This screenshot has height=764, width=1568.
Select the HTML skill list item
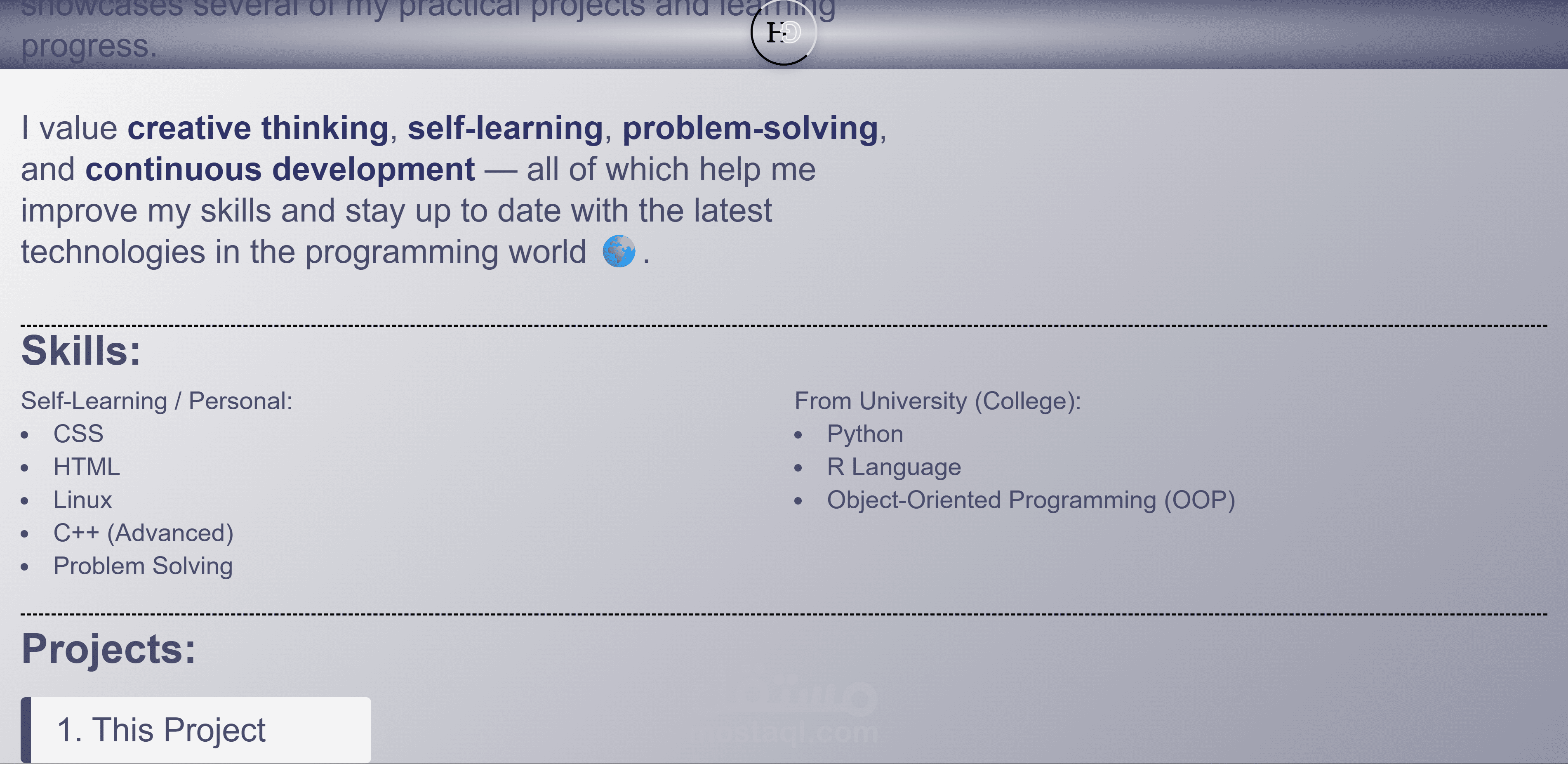[x=87, y=467]
